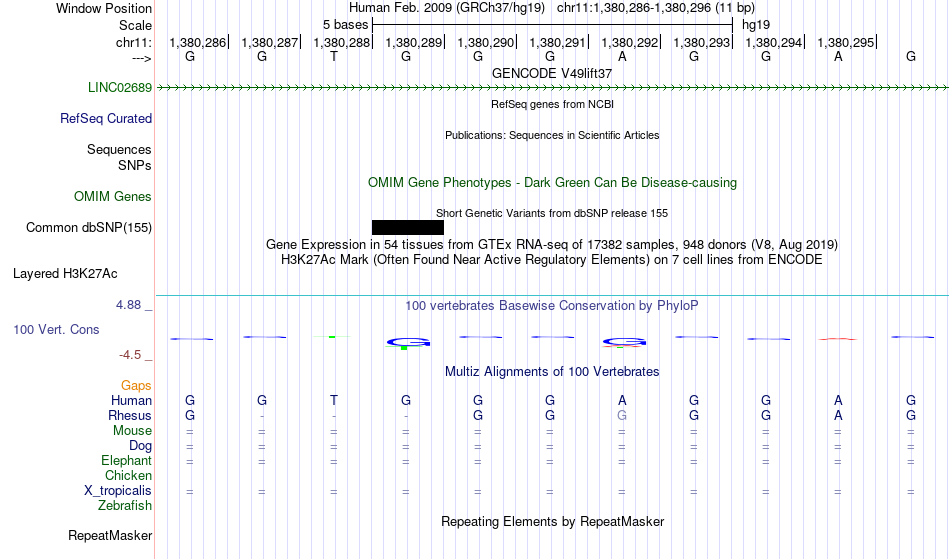Click Repeating Elements by RepeatMasker title
950x559 pixels.
[x=553, y=522]
